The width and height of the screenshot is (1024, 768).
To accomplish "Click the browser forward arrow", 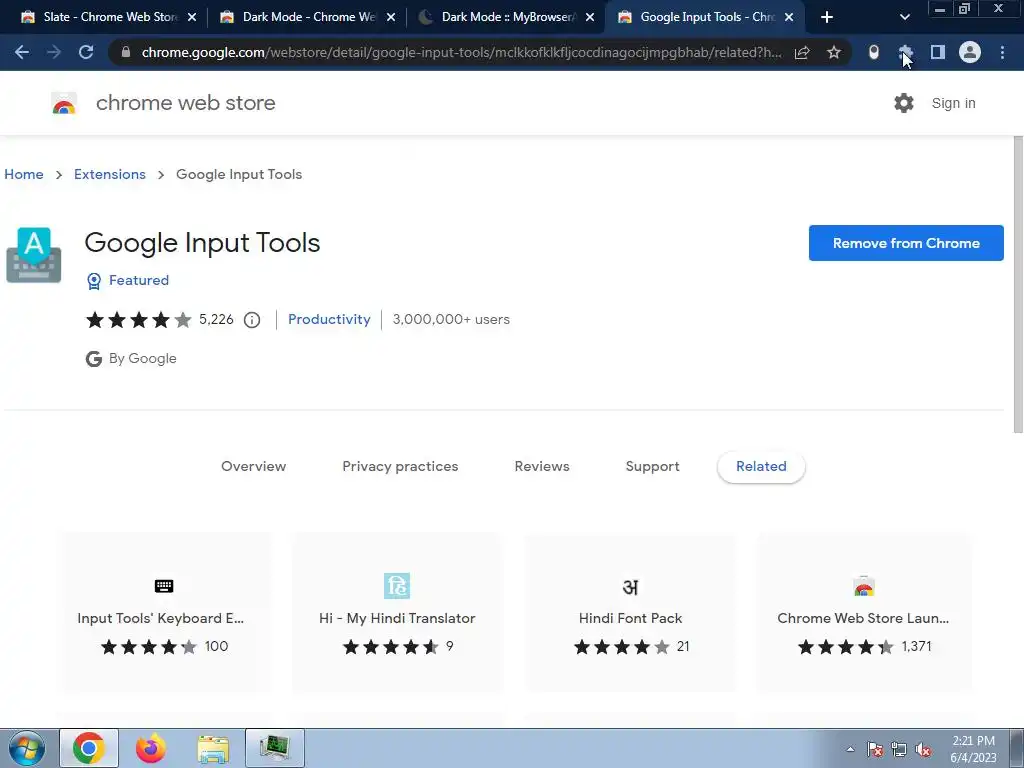I will tap(54, 52).
